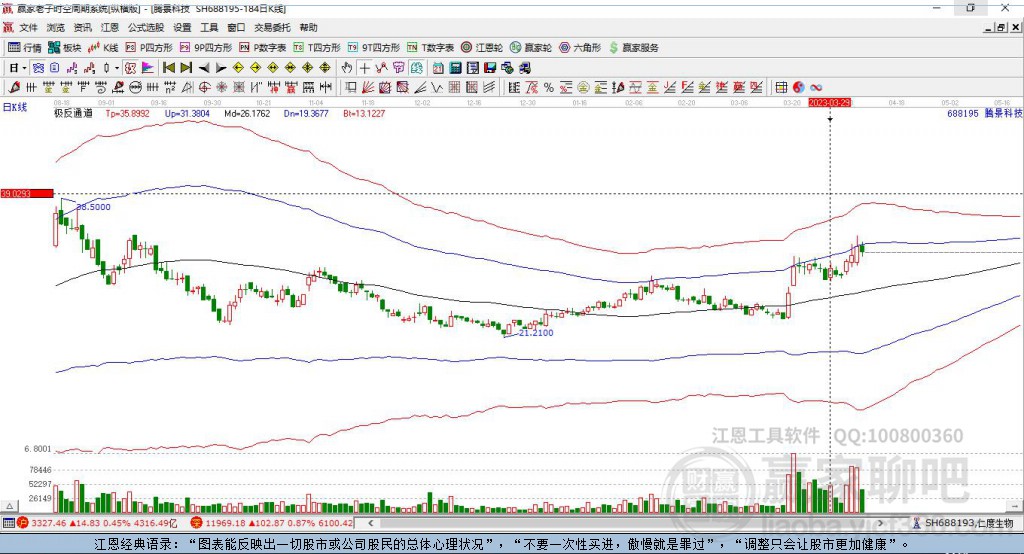Open the 浏览 menu

56,27
